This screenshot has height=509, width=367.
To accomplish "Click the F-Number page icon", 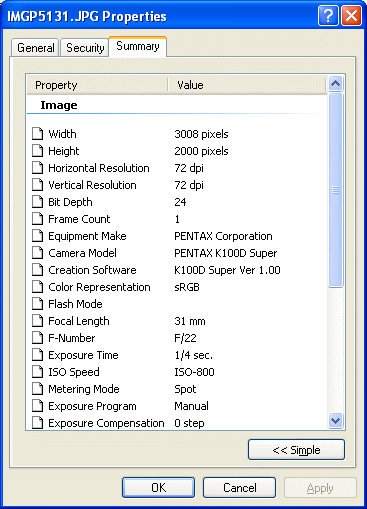I will point(38,338).
